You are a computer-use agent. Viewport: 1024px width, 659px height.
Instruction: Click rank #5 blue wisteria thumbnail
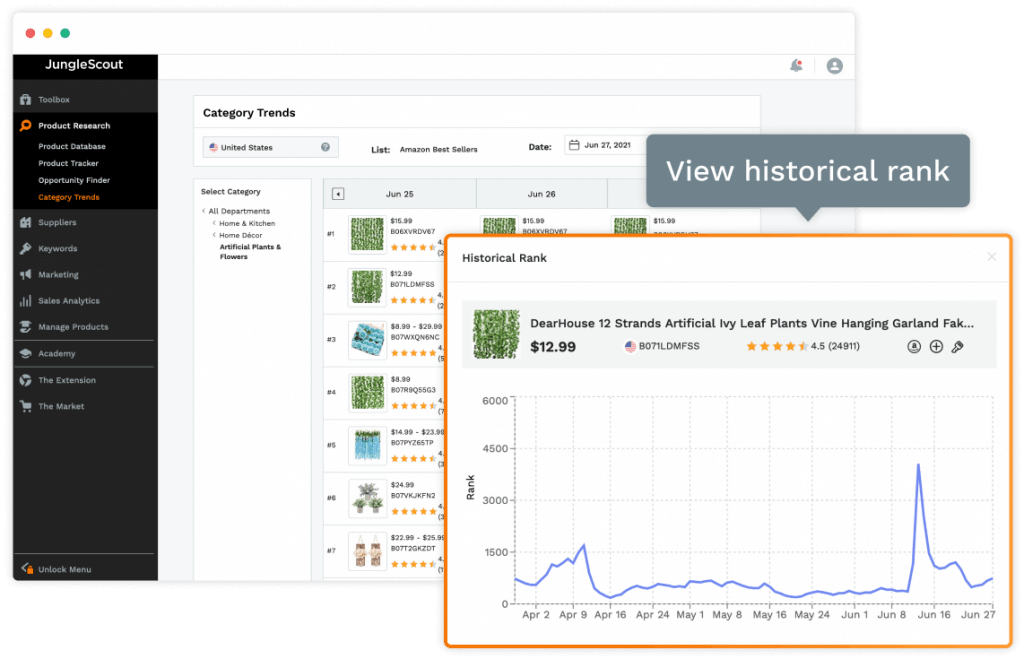(367, 445)
